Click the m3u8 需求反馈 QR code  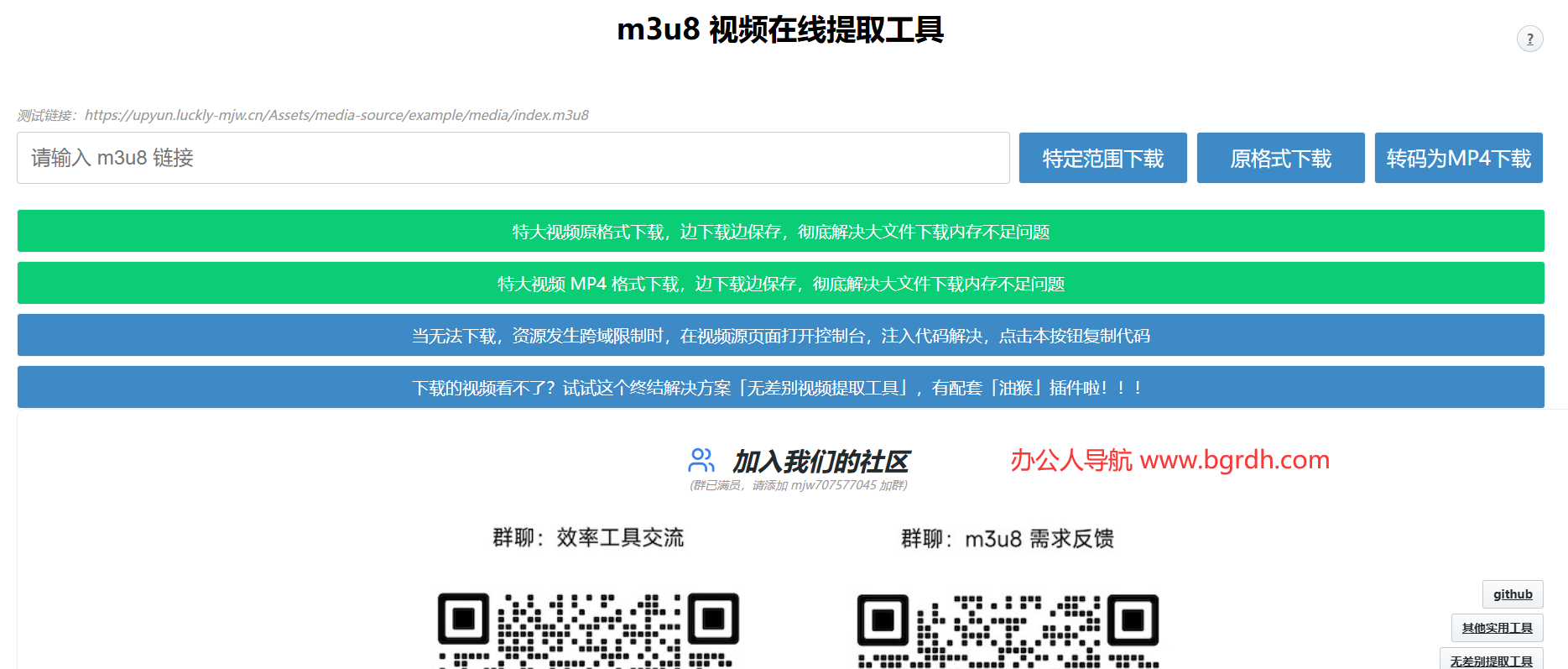[1008, 630]
